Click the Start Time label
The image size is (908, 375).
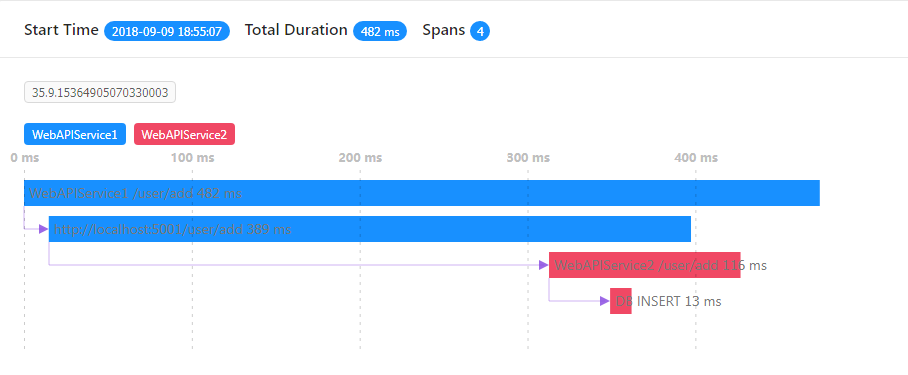click(61, 30)
